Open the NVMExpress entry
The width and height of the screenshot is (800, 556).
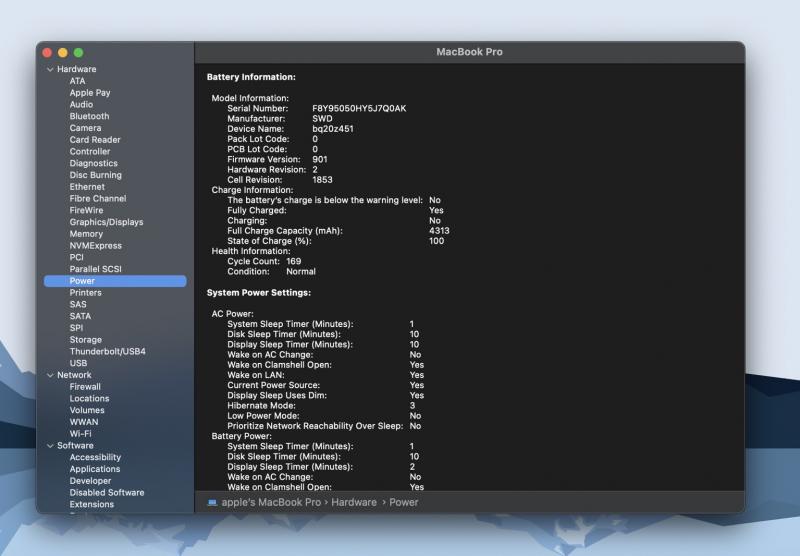click(95, 245)
